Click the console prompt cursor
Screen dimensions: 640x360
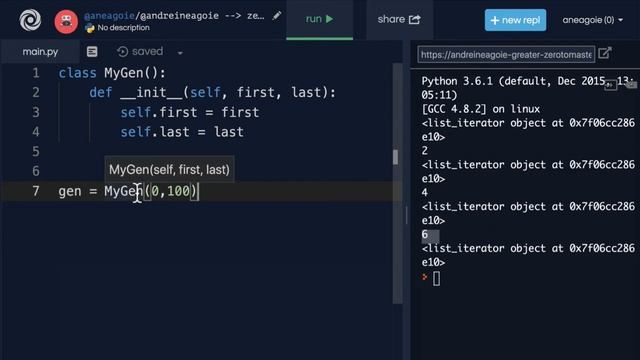tap(436, 279)
